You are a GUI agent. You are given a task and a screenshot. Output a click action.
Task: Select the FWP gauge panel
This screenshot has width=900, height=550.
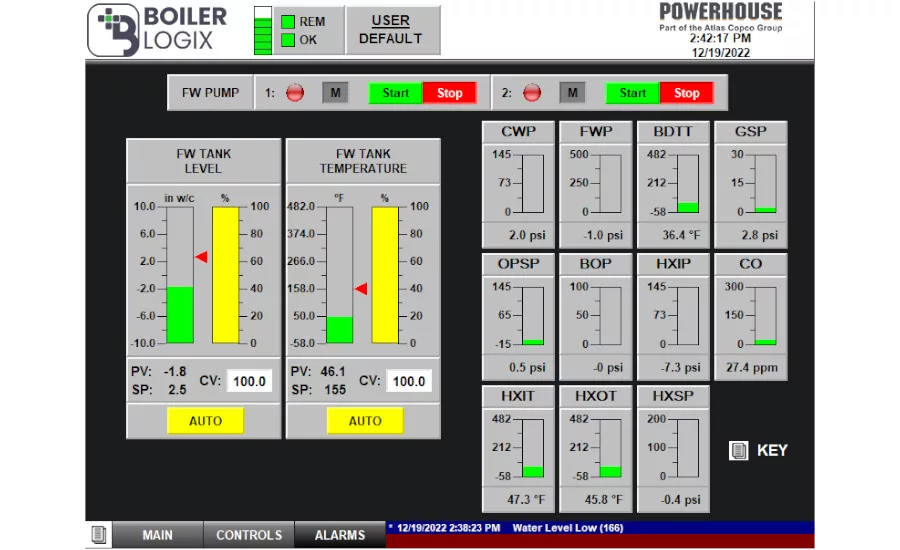tap(596, 184)
